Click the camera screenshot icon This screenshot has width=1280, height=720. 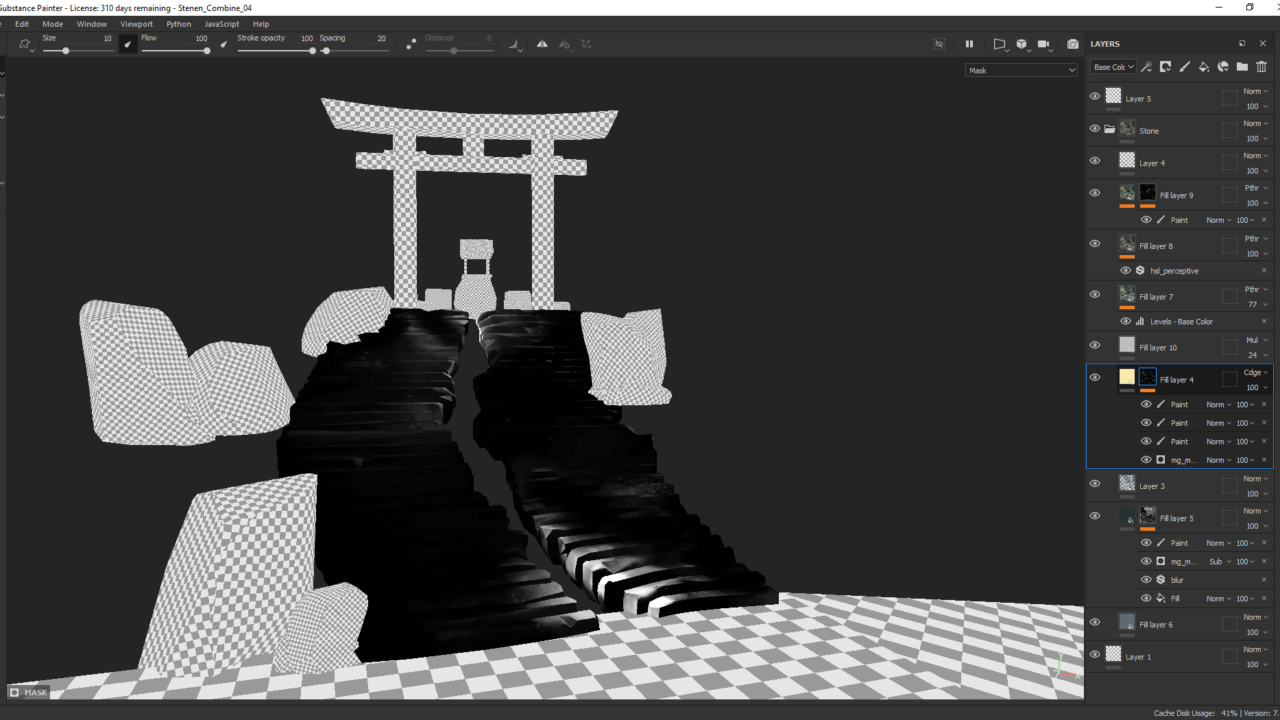1073,44
